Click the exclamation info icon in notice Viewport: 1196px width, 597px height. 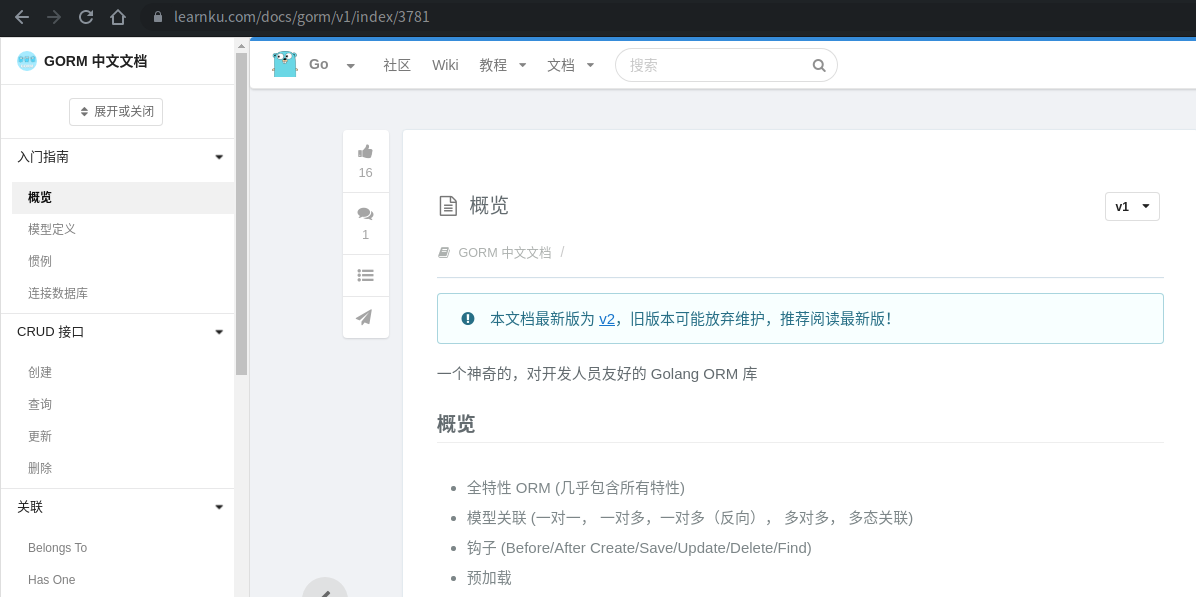point(468,319)
